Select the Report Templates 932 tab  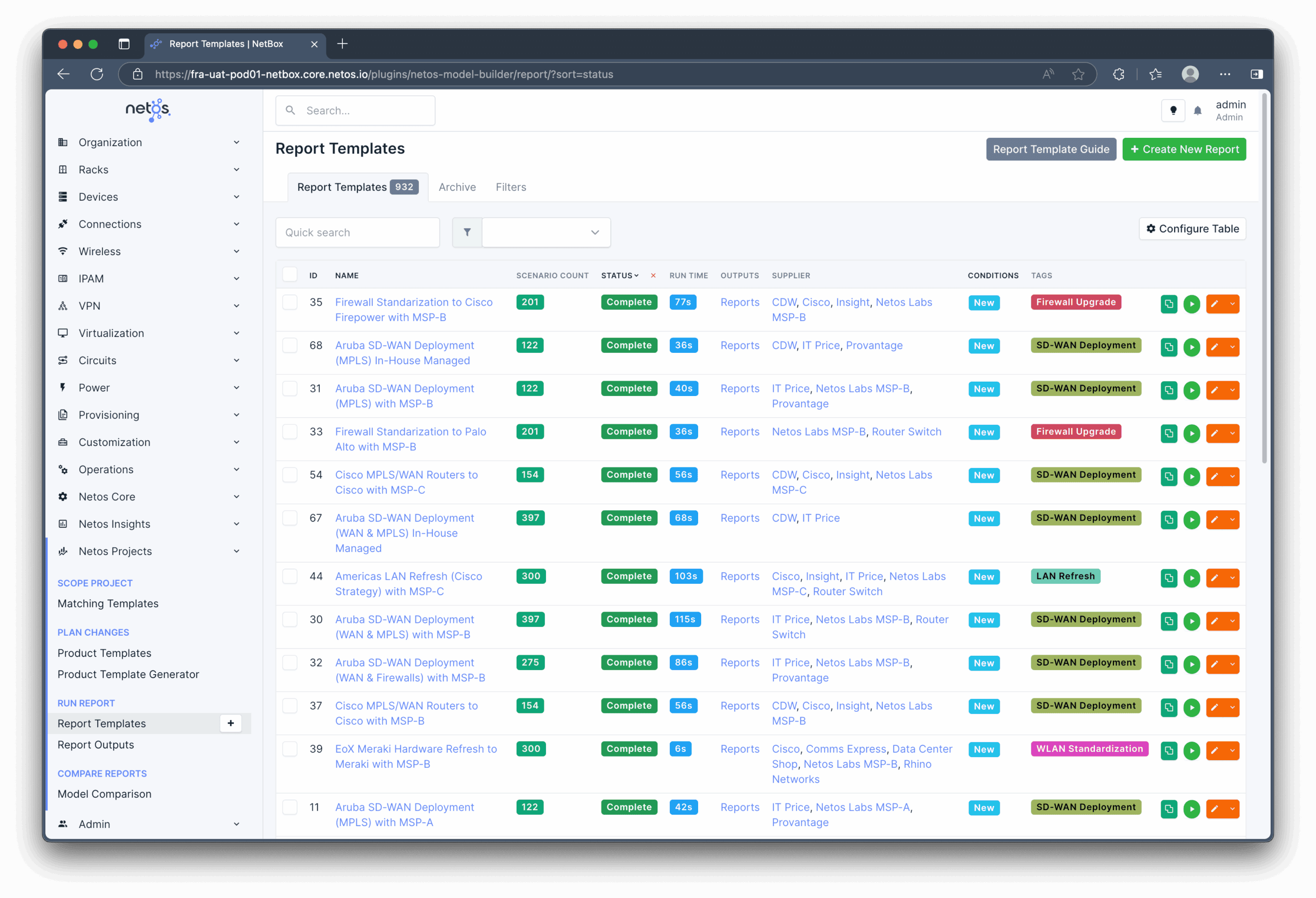358,187
